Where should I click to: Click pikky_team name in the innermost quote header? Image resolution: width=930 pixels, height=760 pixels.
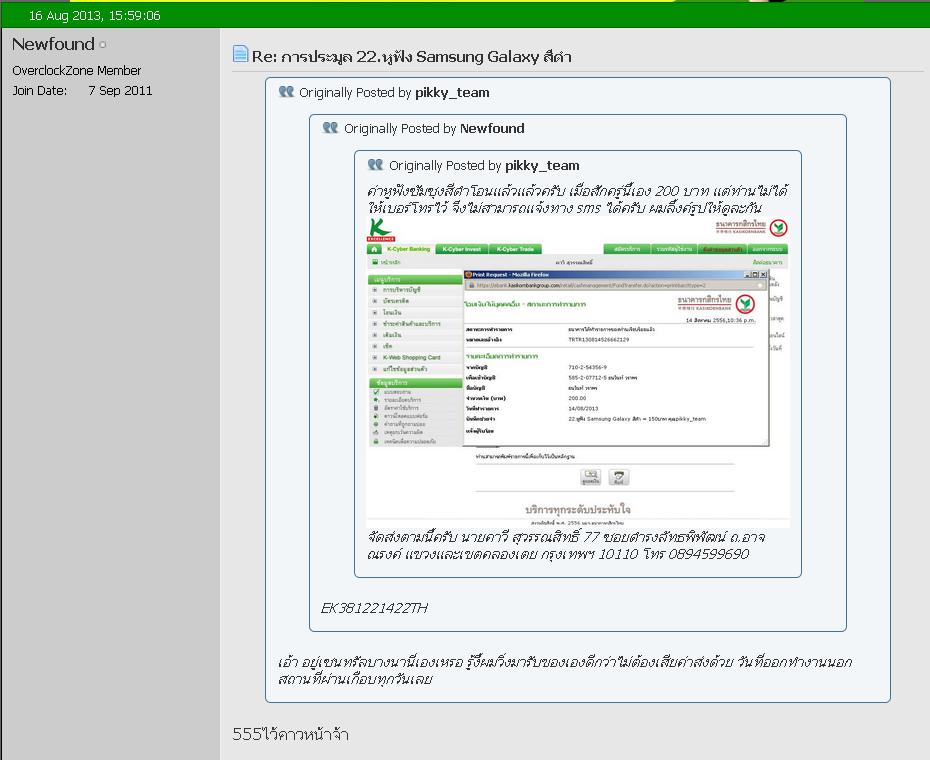coord(543,166)
